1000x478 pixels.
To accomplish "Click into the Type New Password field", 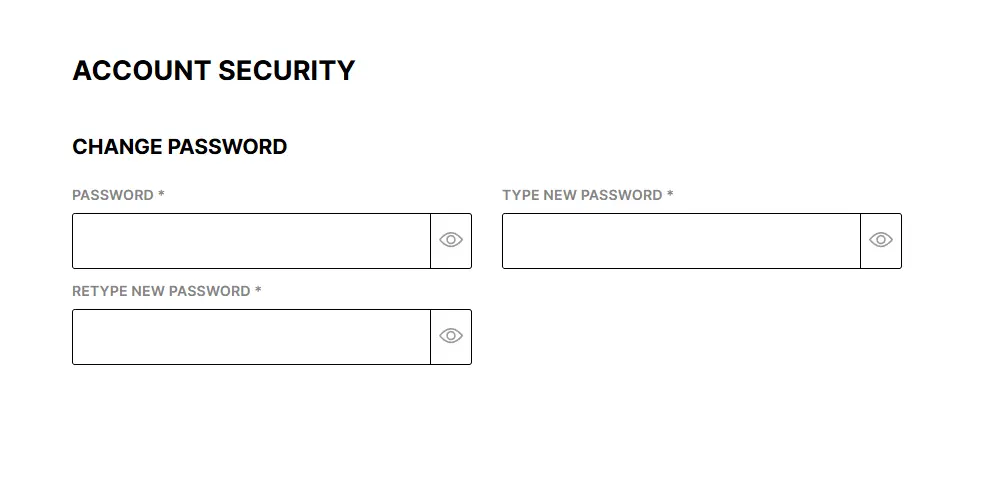I will click(681, 241).
